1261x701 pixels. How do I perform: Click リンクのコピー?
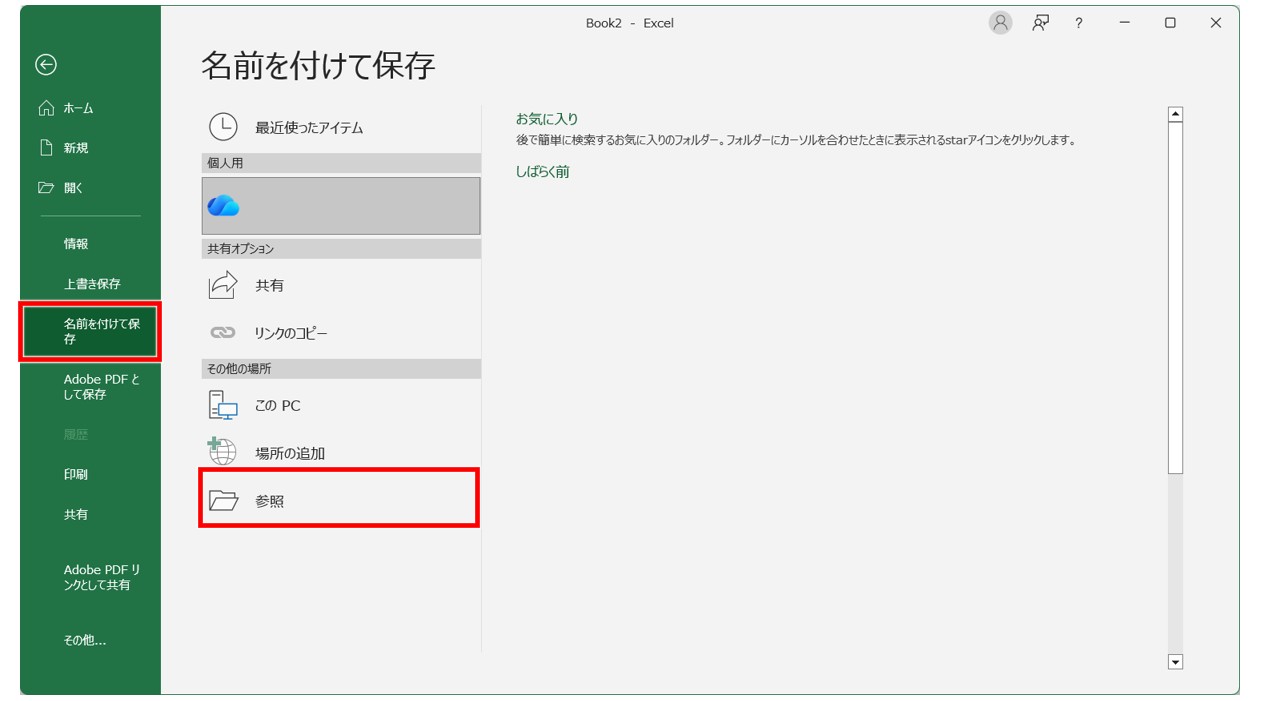(341, 333)
